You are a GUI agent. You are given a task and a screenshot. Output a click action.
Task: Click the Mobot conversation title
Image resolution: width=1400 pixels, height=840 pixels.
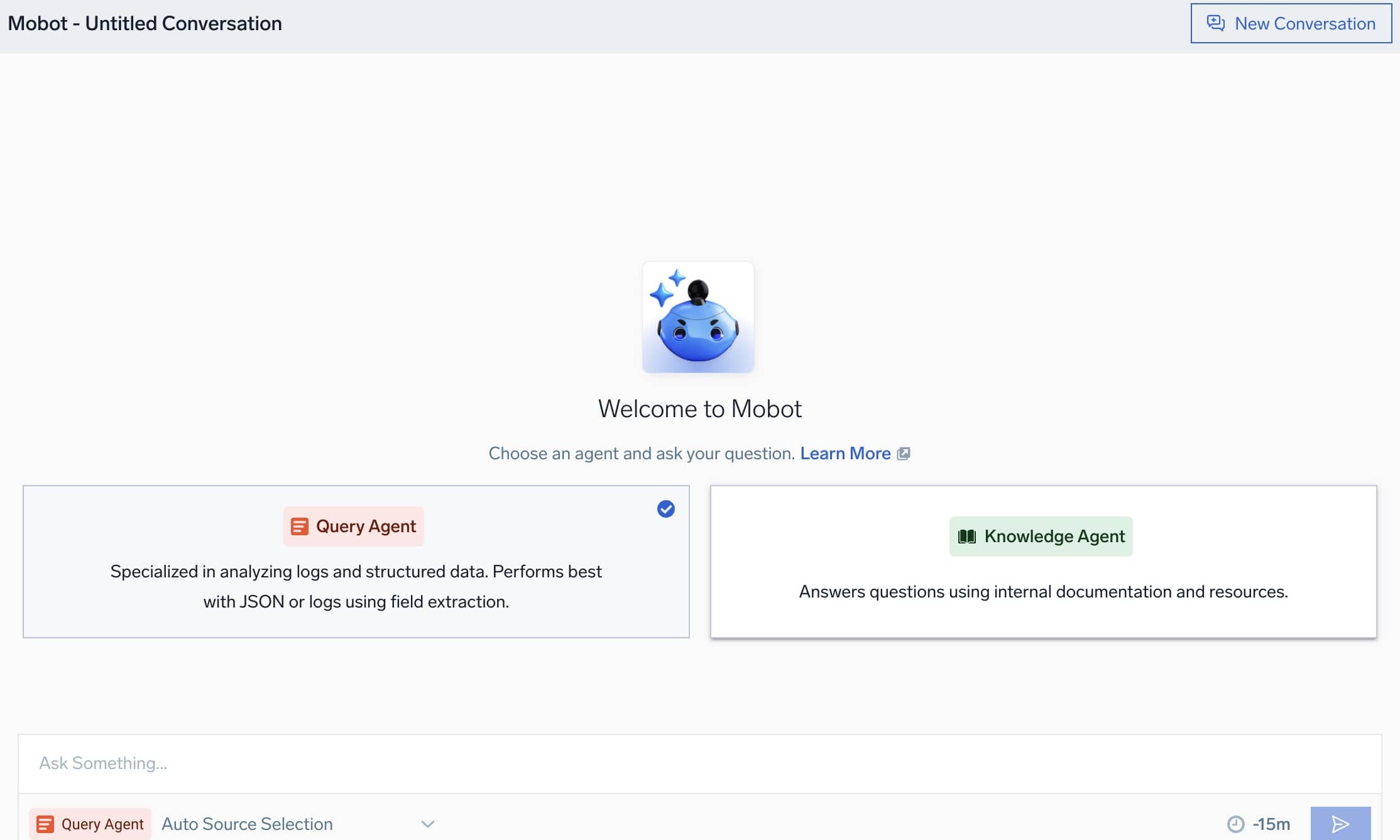145,23
